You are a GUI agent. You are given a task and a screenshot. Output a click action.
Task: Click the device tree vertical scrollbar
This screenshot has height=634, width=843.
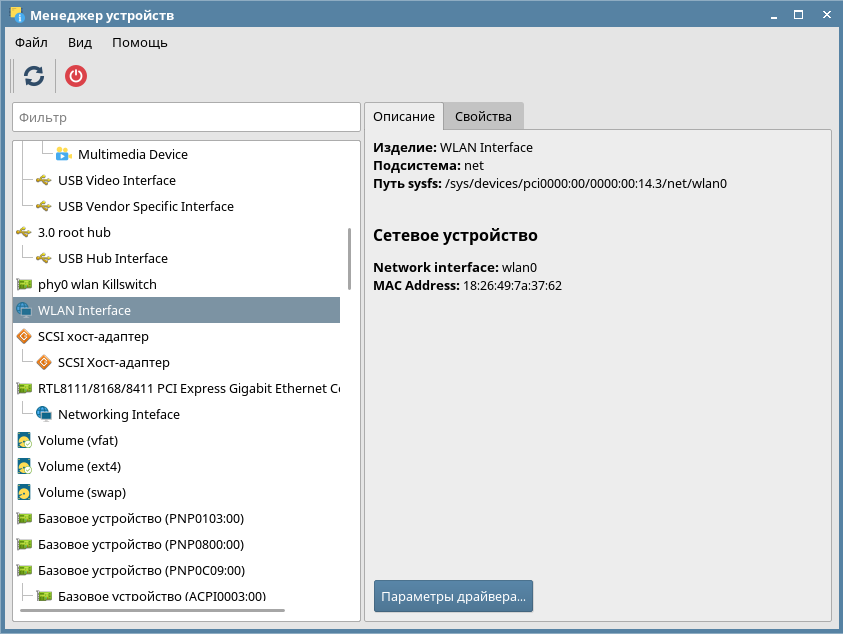(349, 258)
